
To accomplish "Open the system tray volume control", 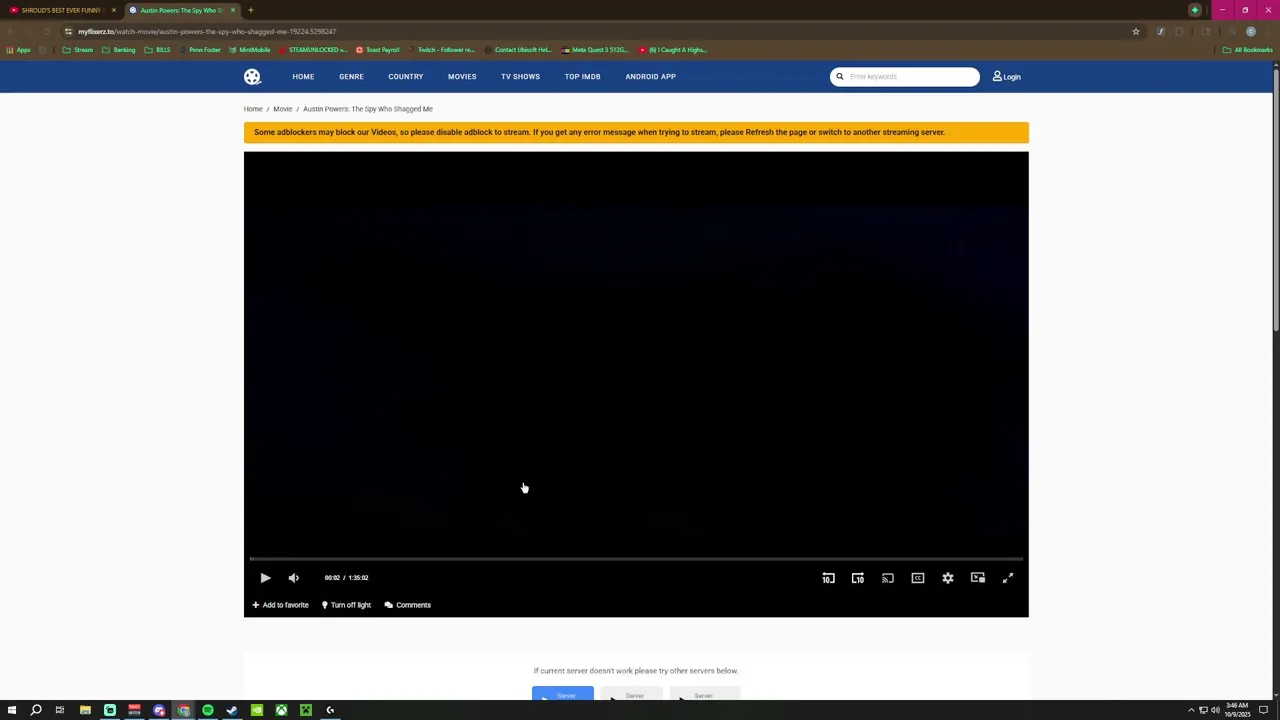I will [1215, 710].
